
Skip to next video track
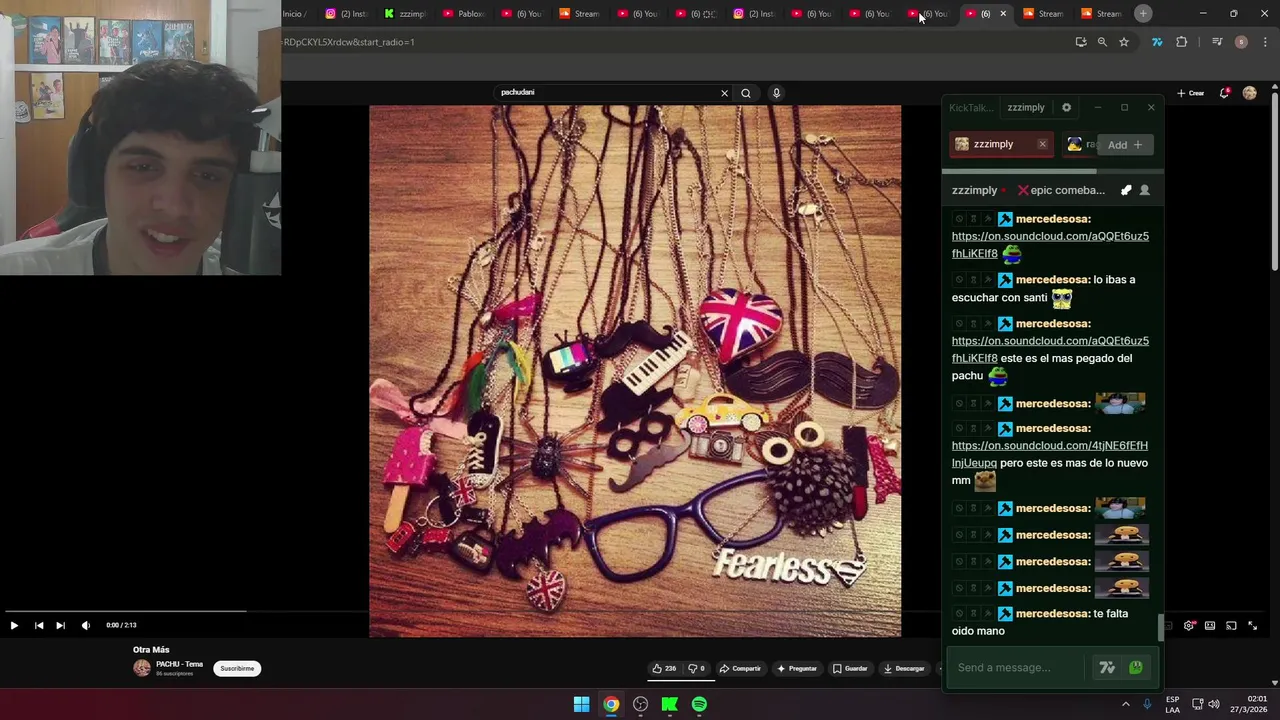coord(60,625)
